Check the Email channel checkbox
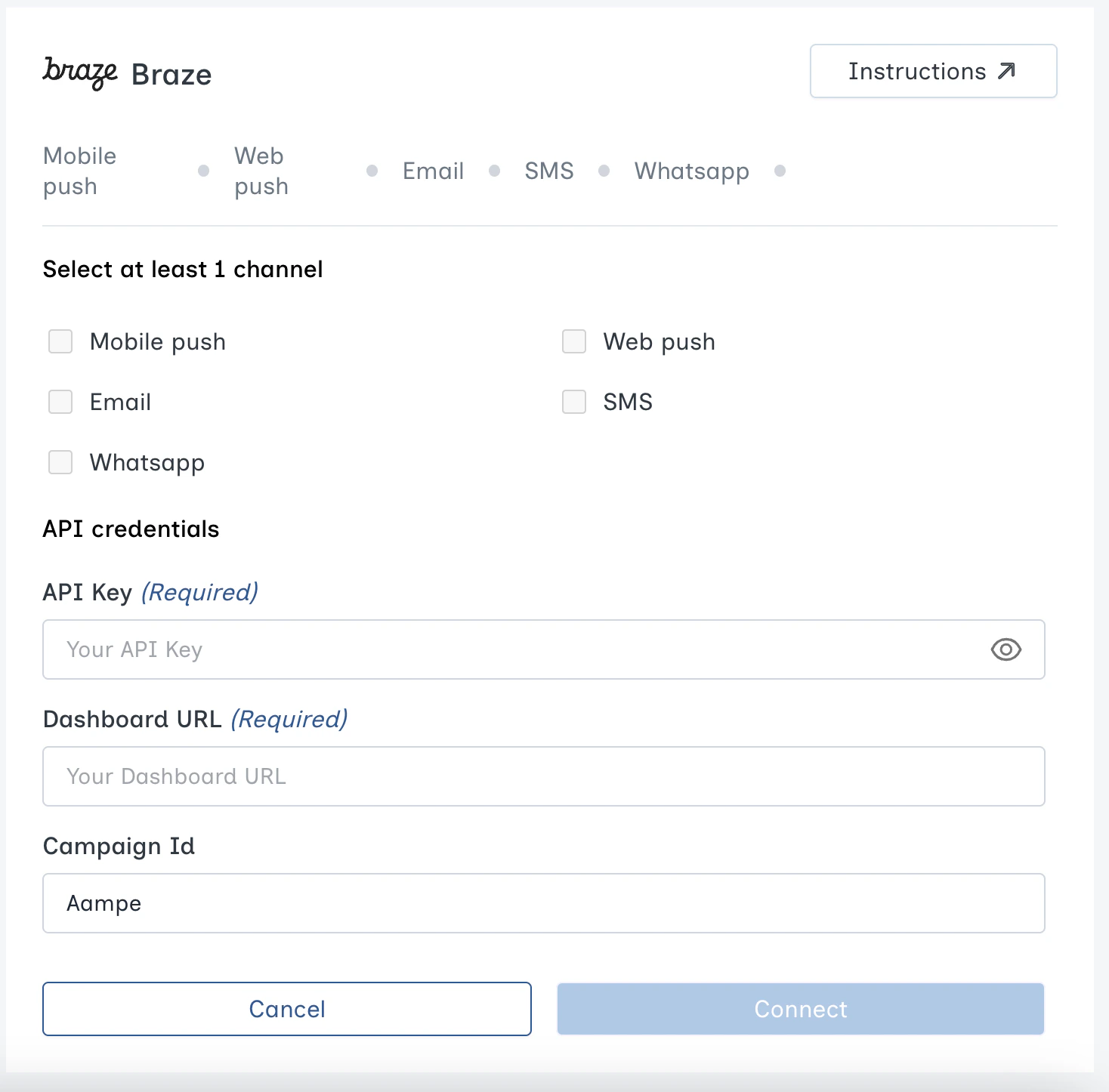Screen dimensions: 1109x1092 point(60,402)
